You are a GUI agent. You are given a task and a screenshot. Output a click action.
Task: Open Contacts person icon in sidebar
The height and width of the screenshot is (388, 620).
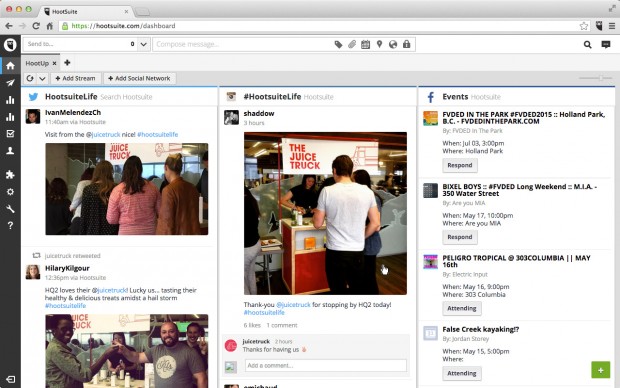tap(10, 151)
